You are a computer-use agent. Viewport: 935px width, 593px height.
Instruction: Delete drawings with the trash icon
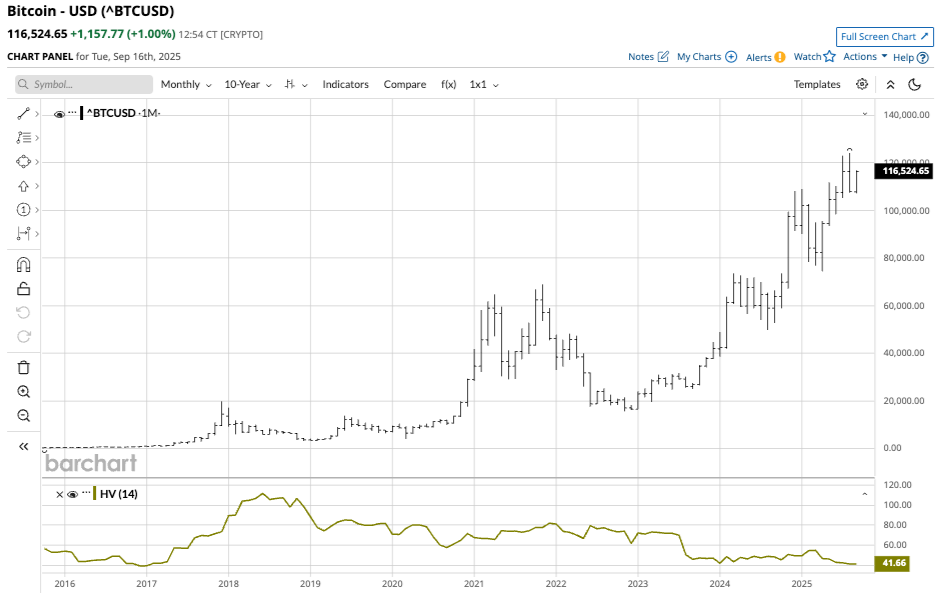23,367
